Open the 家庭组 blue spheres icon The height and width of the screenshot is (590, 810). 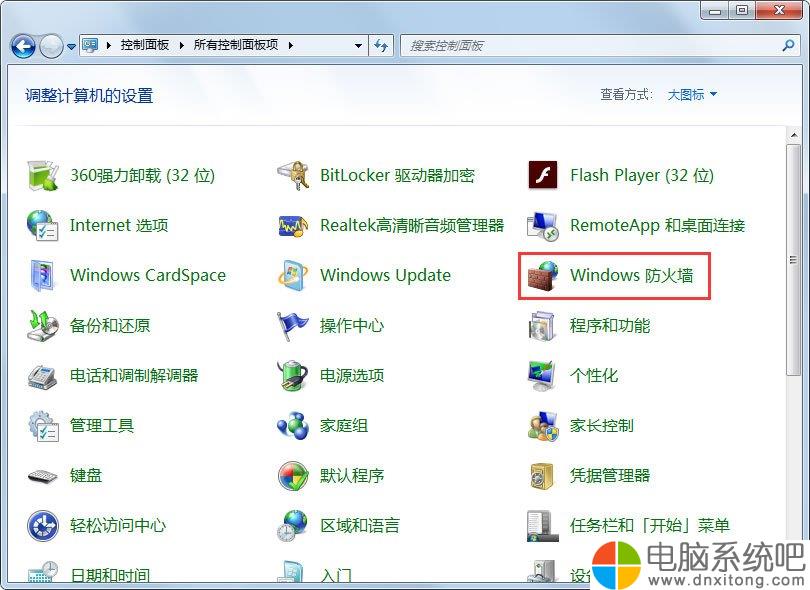point(293,426)
